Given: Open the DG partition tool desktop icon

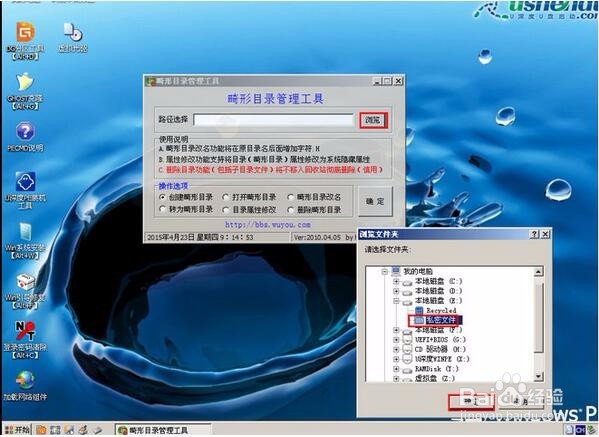Looking at the screenshot, I should (x=25, y=32).
